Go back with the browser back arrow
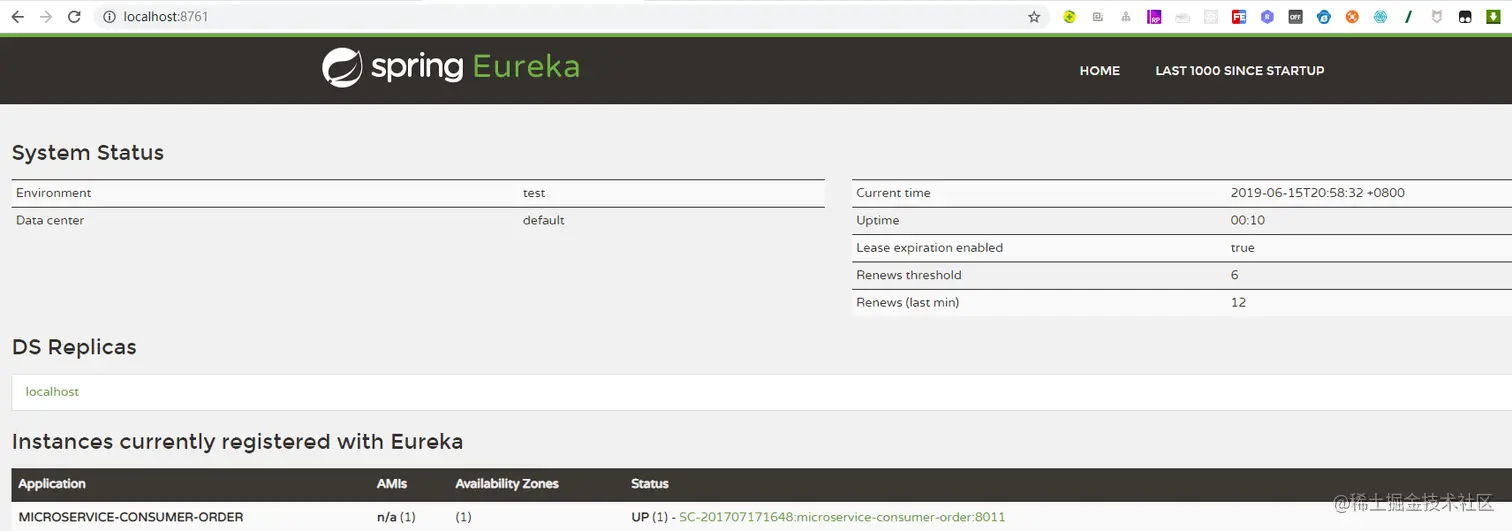Screen dimensions: 1512x531 [17, 17]
